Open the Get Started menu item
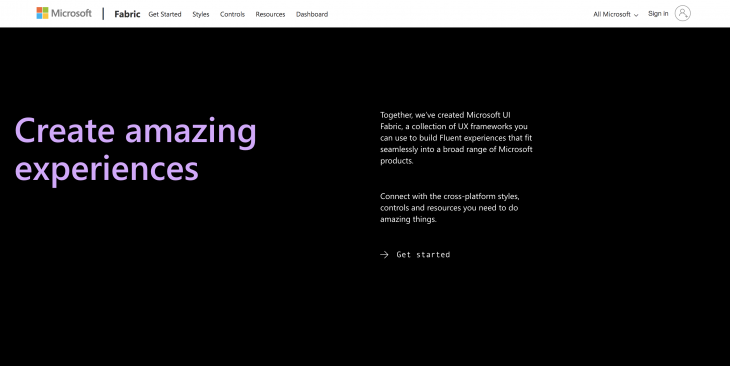Image resolution: width=730 pixels, height=366 pixels. pos(165,14)
